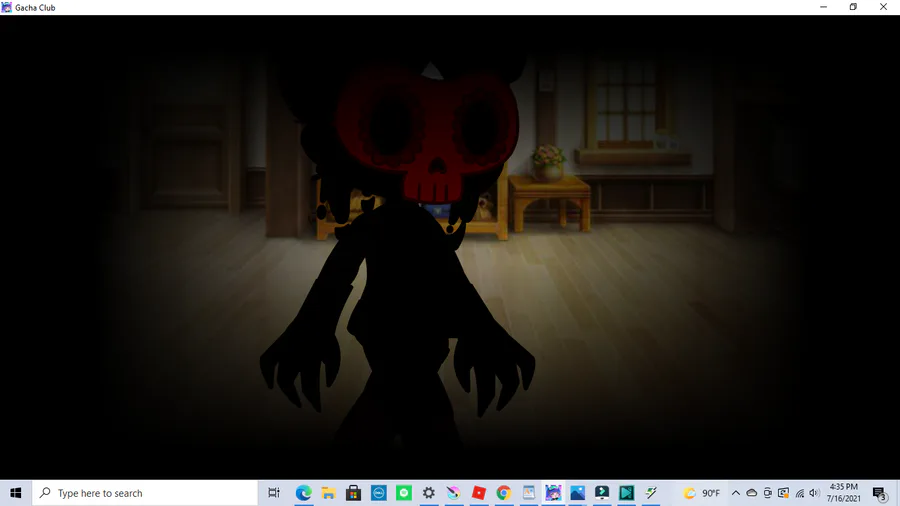Open the clock showing 4:35 PM
Viewport: 900px width, 506px height.
pyautogui.click(x=843, y=493)
